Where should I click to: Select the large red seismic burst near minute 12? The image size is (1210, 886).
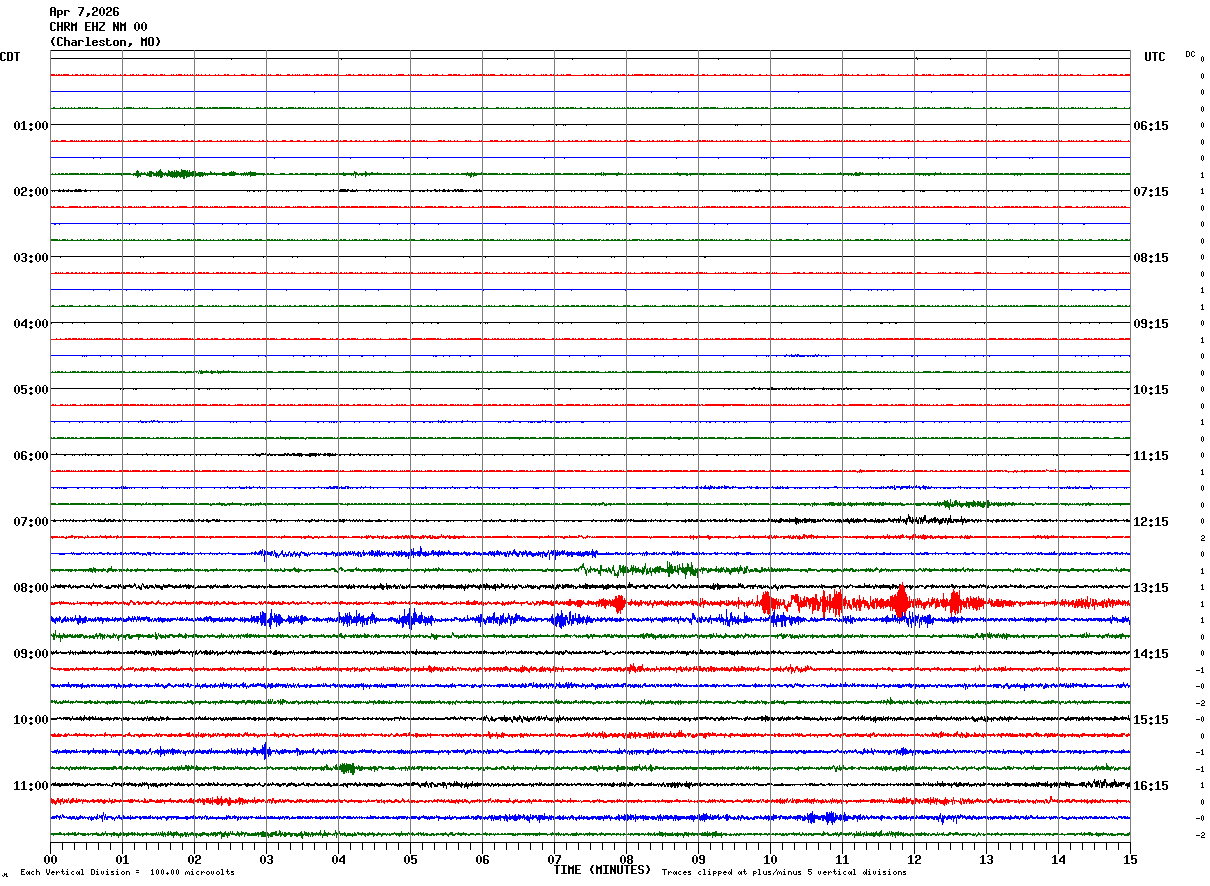900,601
